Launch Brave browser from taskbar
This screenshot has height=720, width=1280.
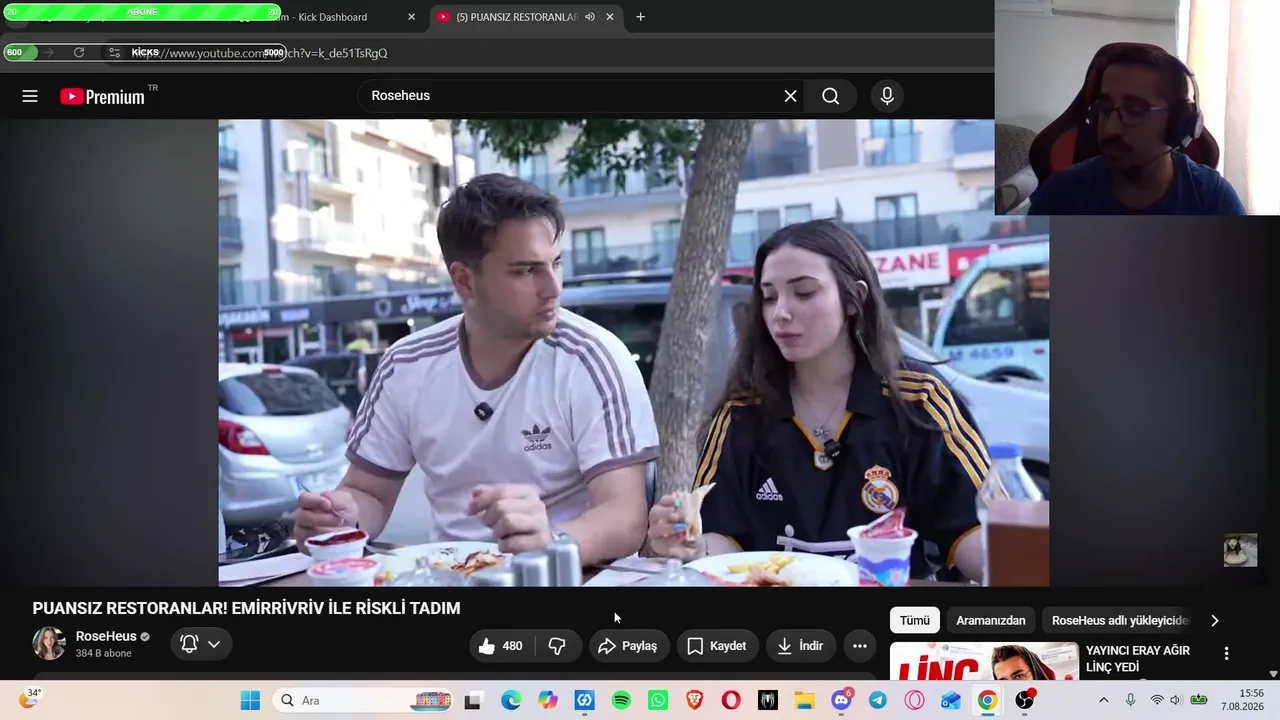694,700
